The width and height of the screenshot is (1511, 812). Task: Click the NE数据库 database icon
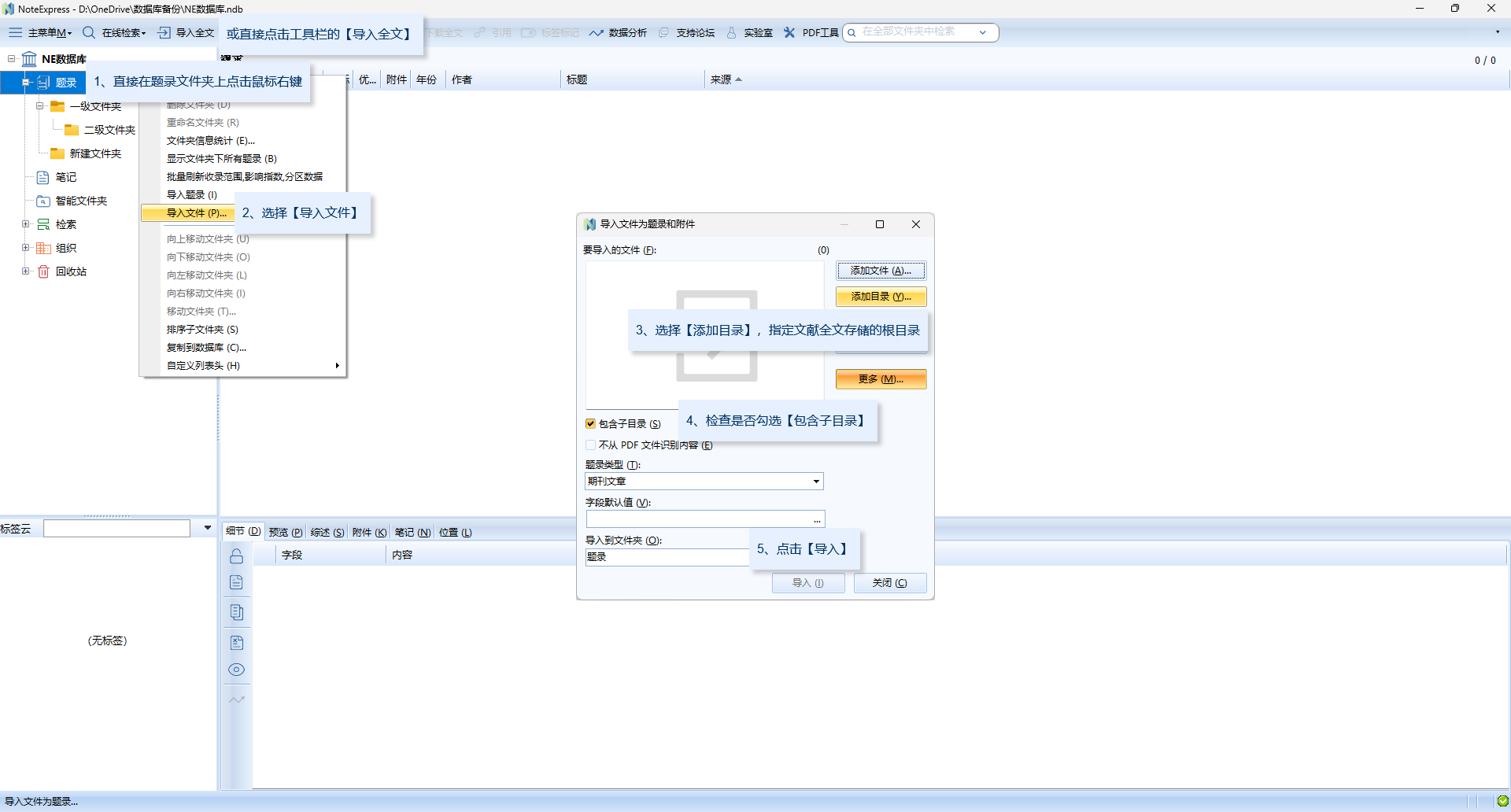pos(29,59)
